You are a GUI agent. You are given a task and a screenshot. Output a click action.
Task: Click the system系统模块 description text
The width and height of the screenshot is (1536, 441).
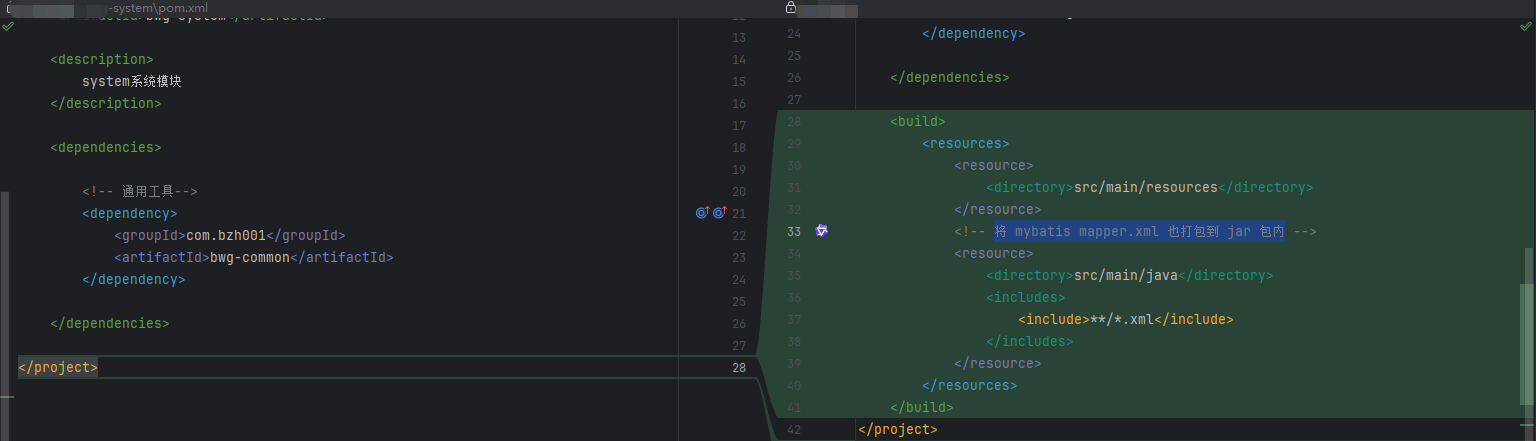pyautogui.click(x=132, y=82)
